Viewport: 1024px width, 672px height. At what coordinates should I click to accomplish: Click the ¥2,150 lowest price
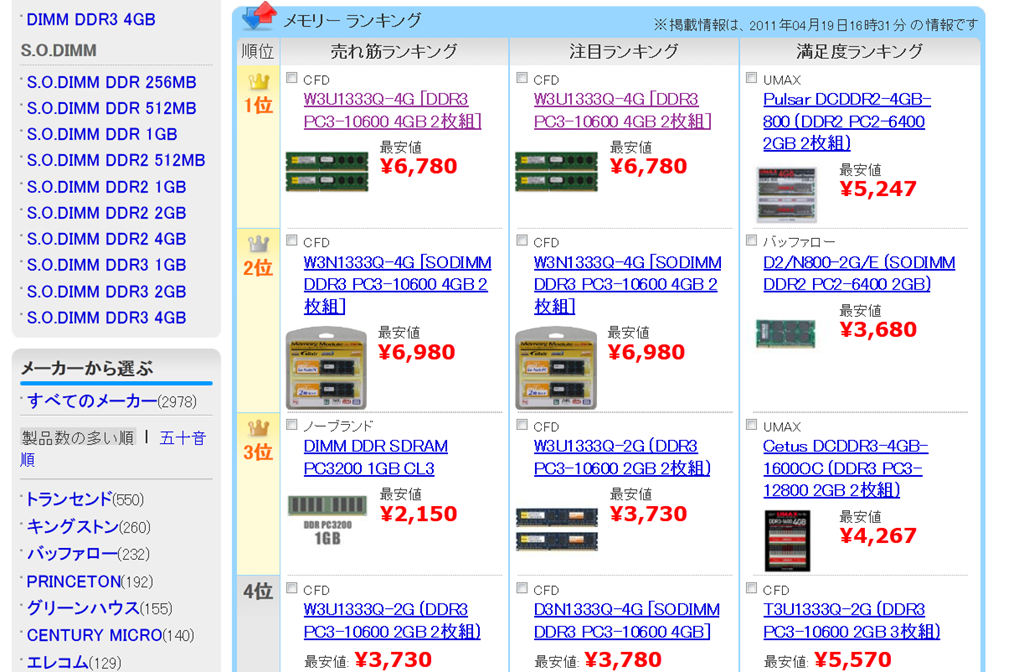point(419,514)
